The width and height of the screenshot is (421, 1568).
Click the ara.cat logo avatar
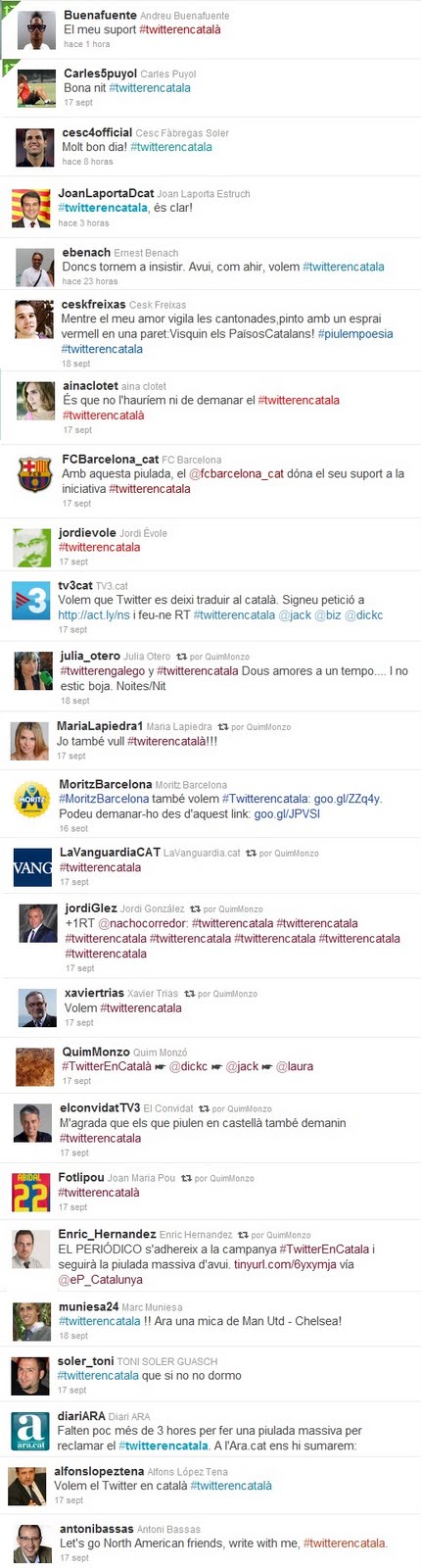pyautogui.click(x=30, y=1431)
